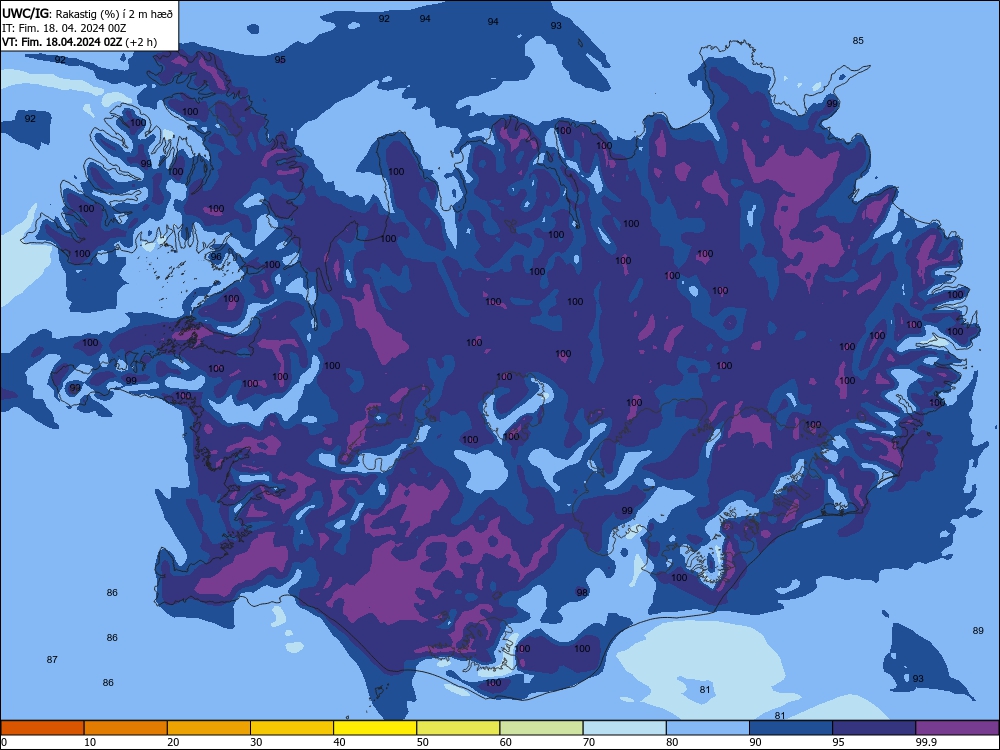Click the map value '87' over the sea
Viewport: 1000px width, 750px height.
[x=52, y=659]
